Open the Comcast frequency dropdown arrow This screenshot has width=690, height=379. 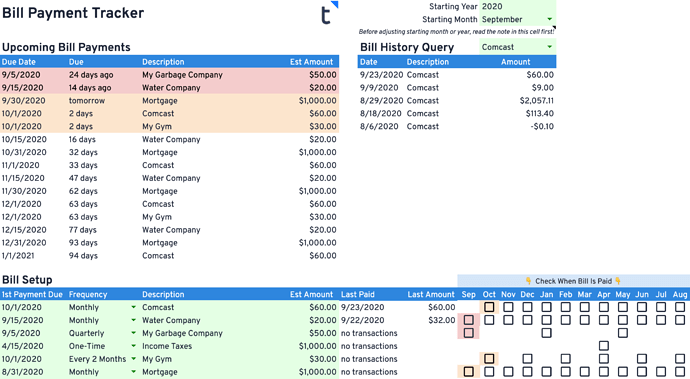click(133, 307)
